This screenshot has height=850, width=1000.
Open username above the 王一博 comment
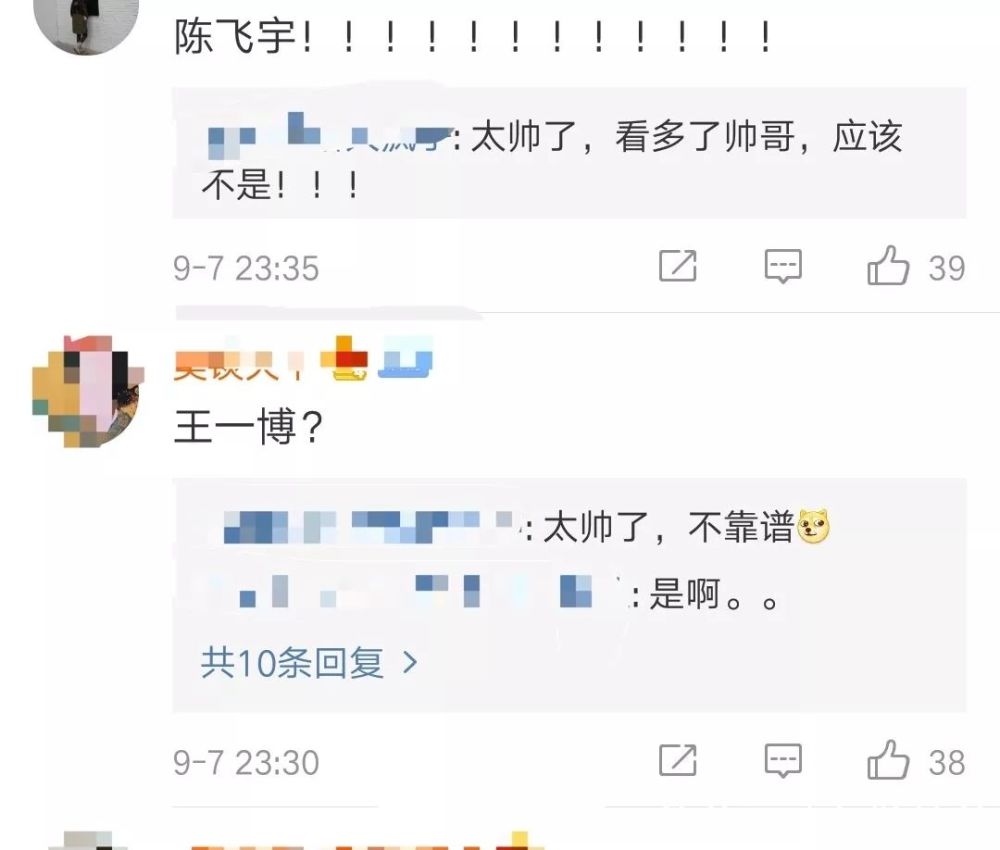pyautogui.click(x=239, y=363)
